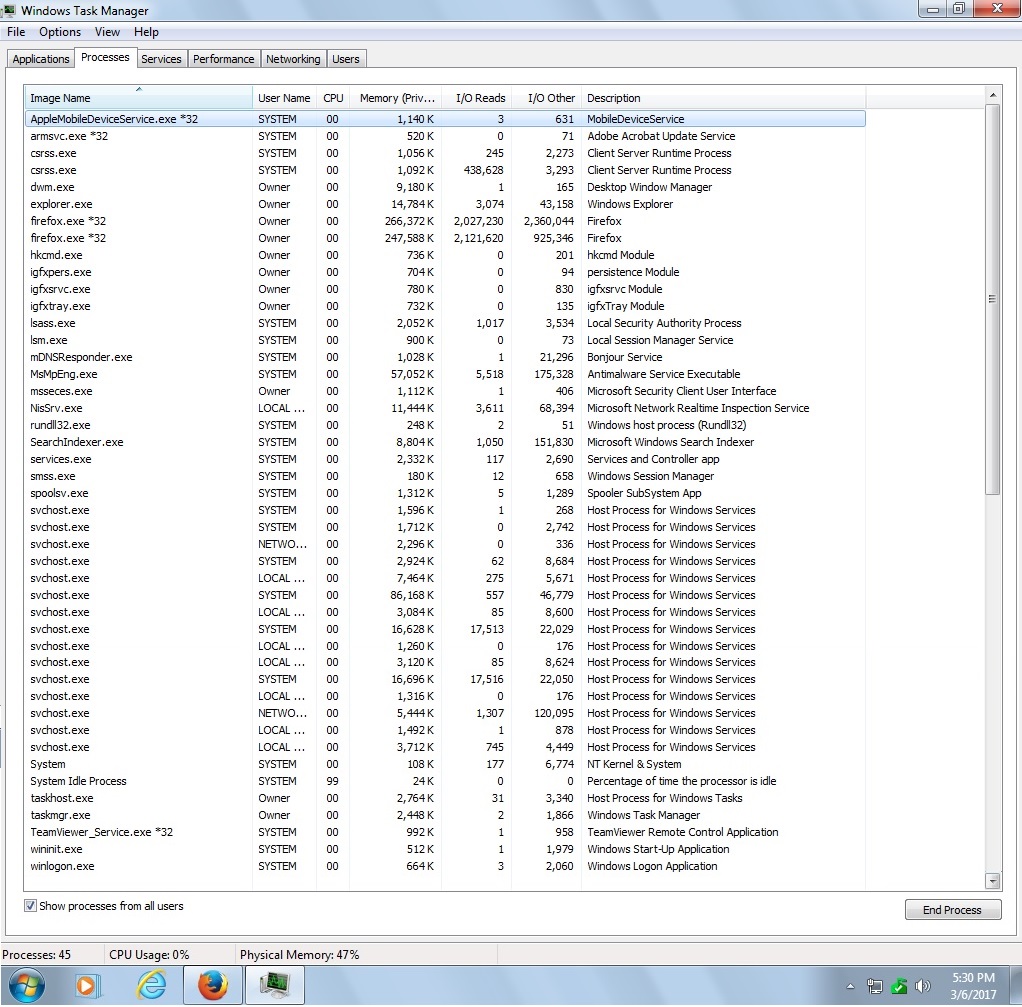Select the firefox.exe row using 266,372 K
1022x1007 pixels.
point(445,221)
